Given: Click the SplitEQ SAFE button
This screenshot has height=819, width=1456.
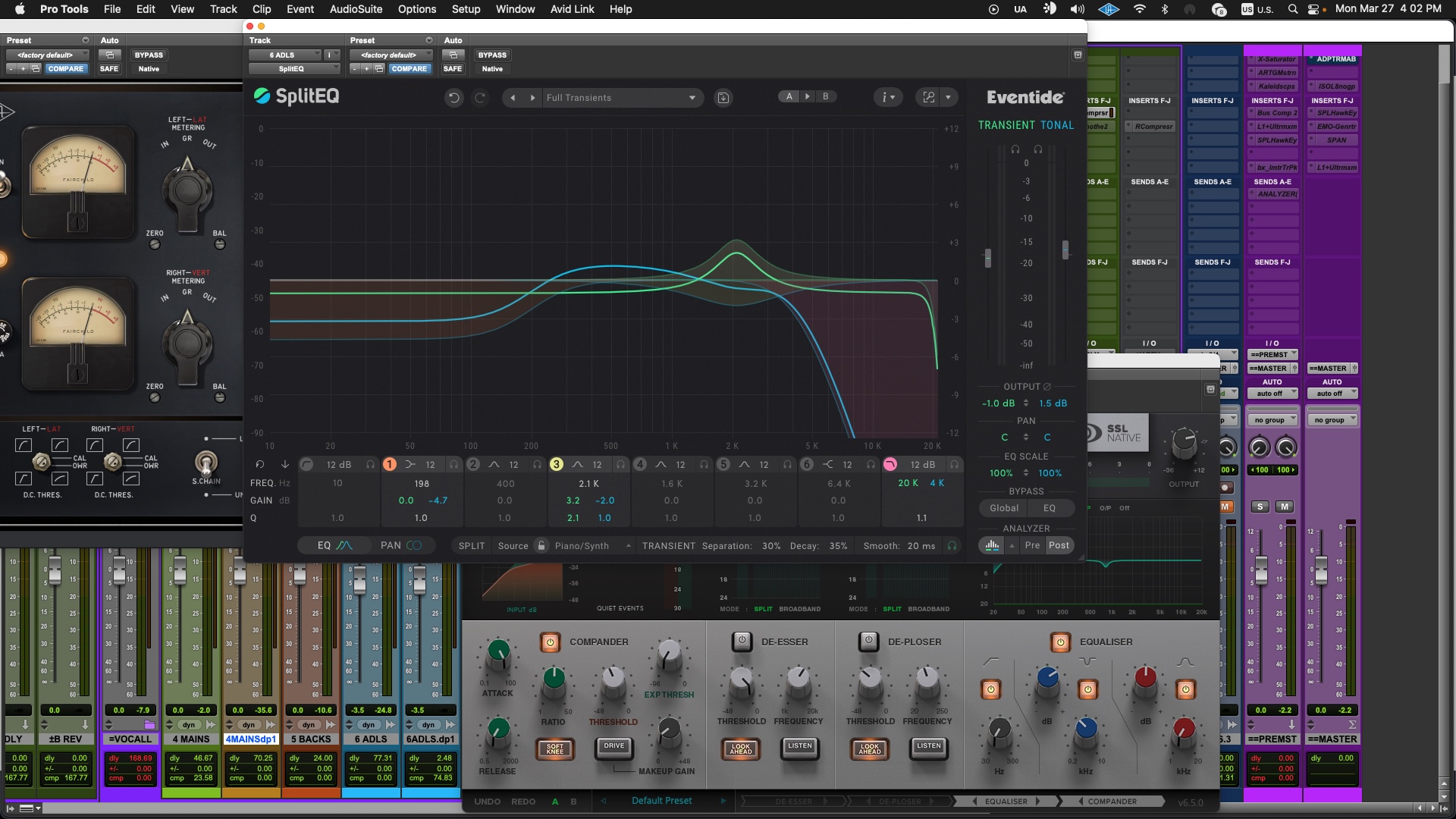Looking at the screenshot, I should point(453,68).
